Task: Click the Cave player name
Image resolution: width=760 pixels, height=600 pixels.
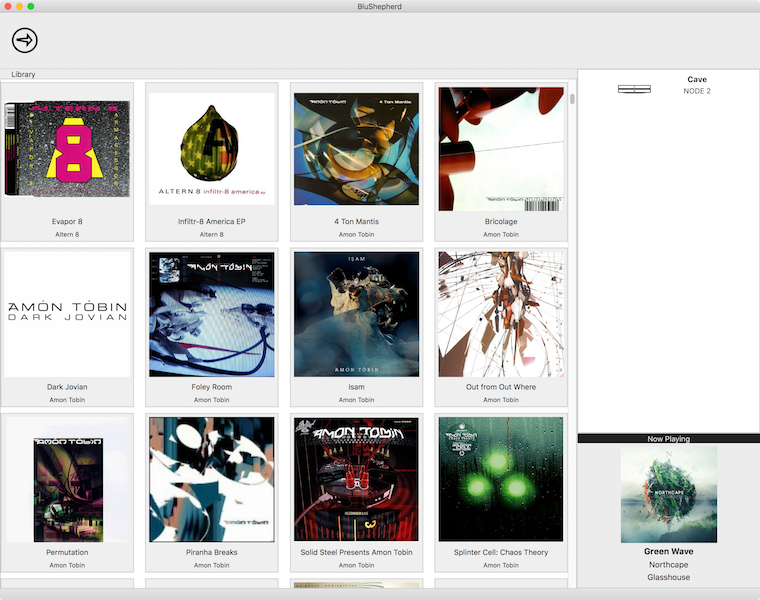Action: (697, 79)
